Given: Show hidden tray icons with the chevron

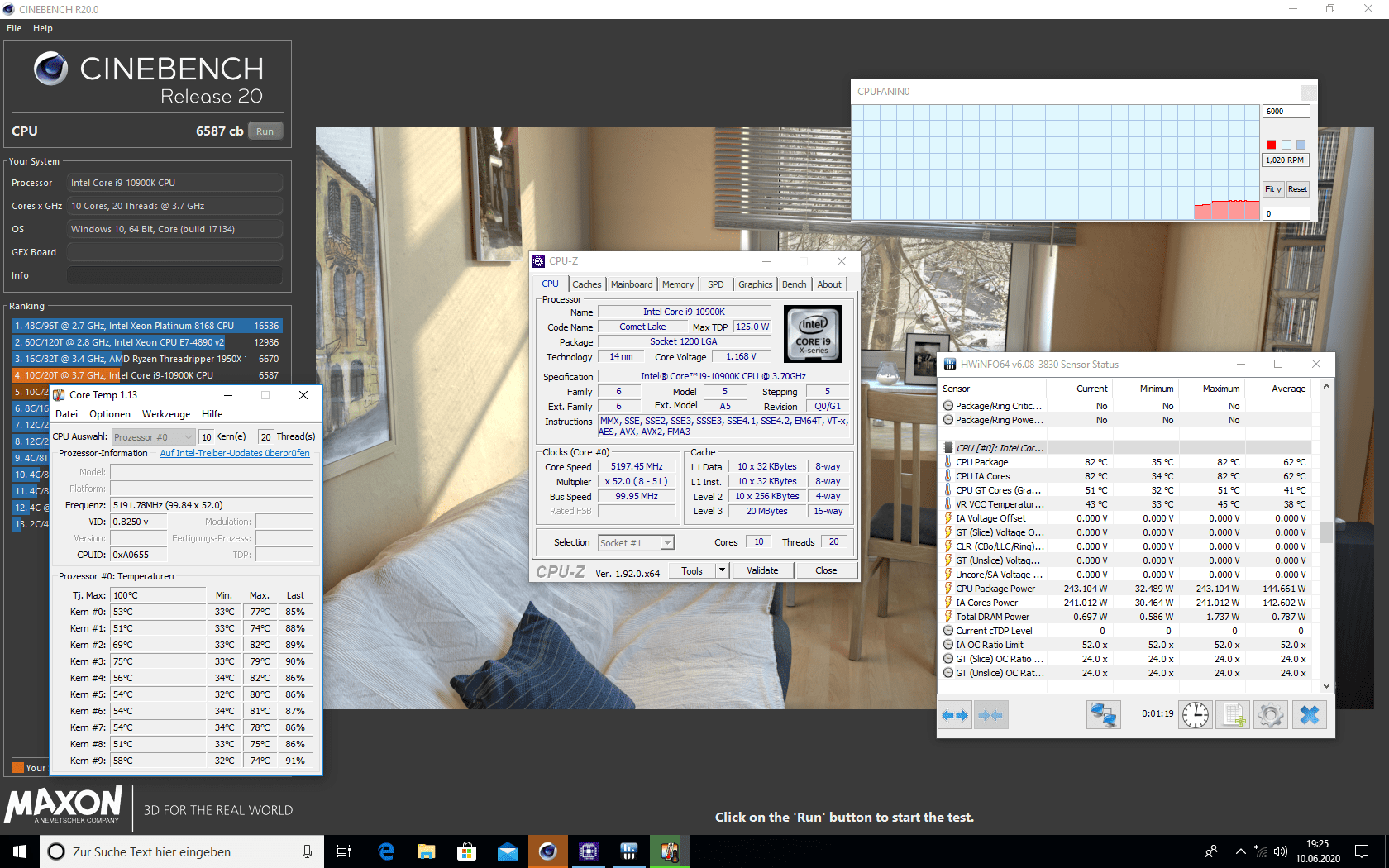Looking at the screenshot, I should pyautogui.click(x=1240, y=851).
